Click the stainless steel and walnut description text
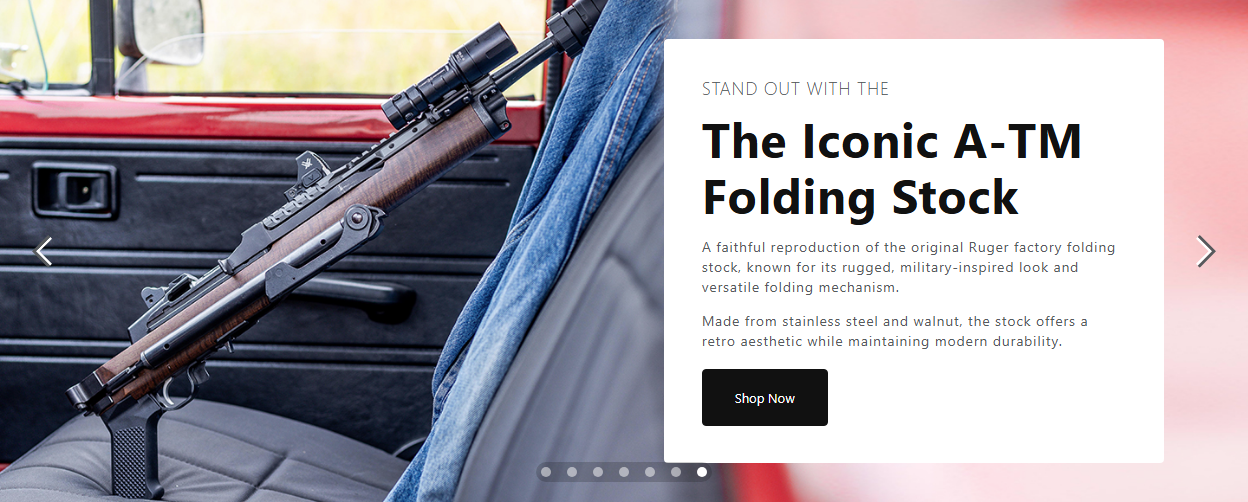 click(x=894, y=331)
